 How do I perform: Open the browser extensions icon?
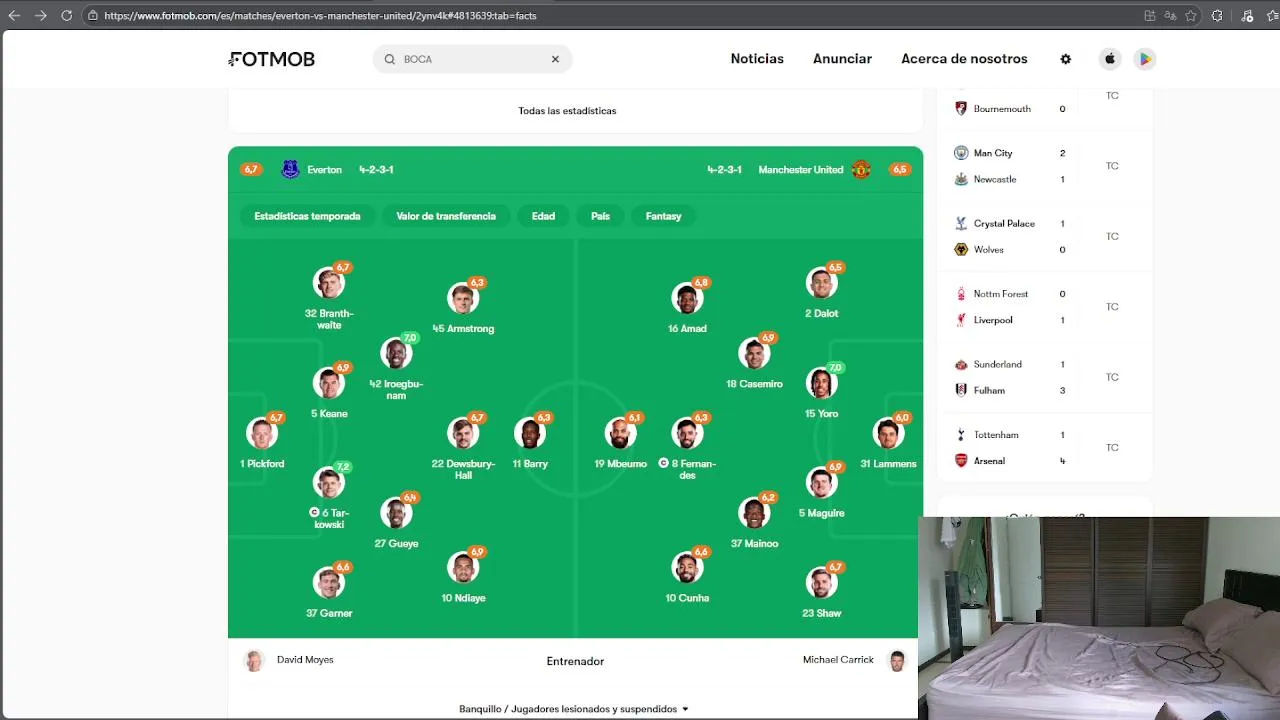(x=1217, y=16)
